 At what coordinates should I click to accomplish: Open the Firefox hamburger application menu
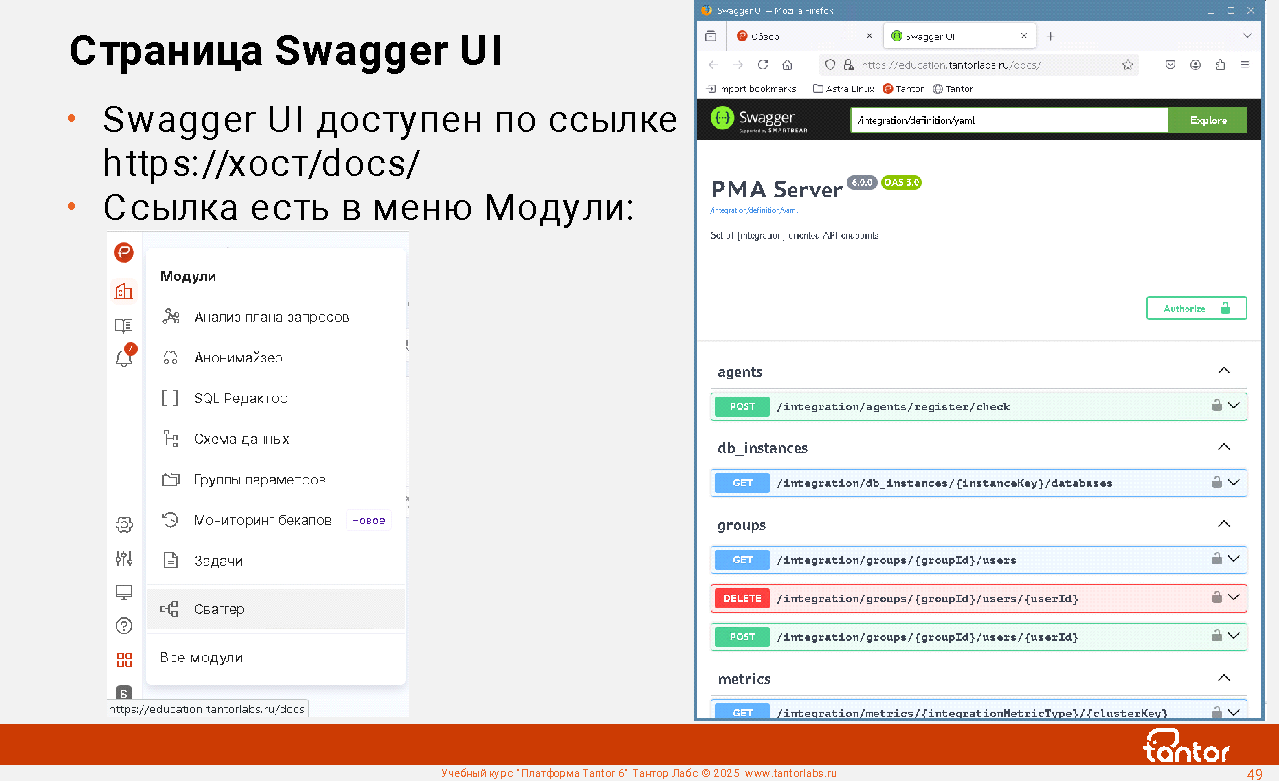point(1245,64)
